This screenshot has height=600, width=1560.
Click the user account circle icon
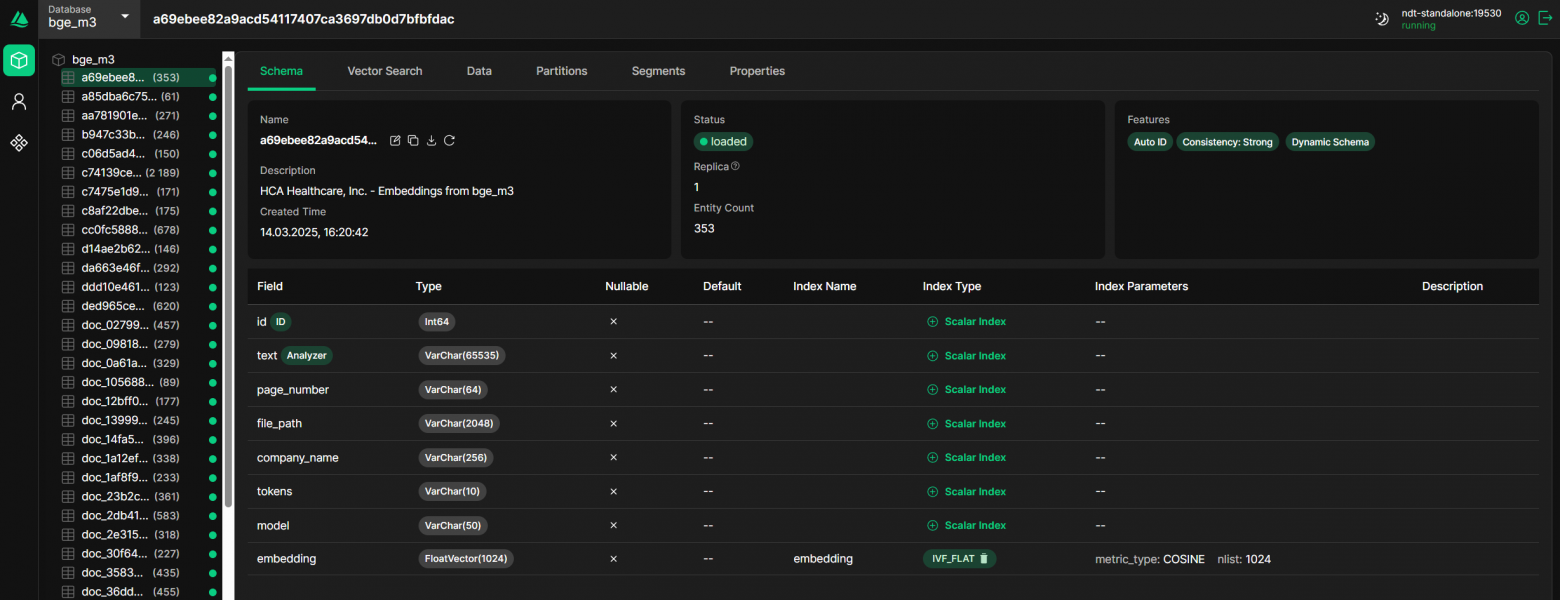click(1522, 18)
